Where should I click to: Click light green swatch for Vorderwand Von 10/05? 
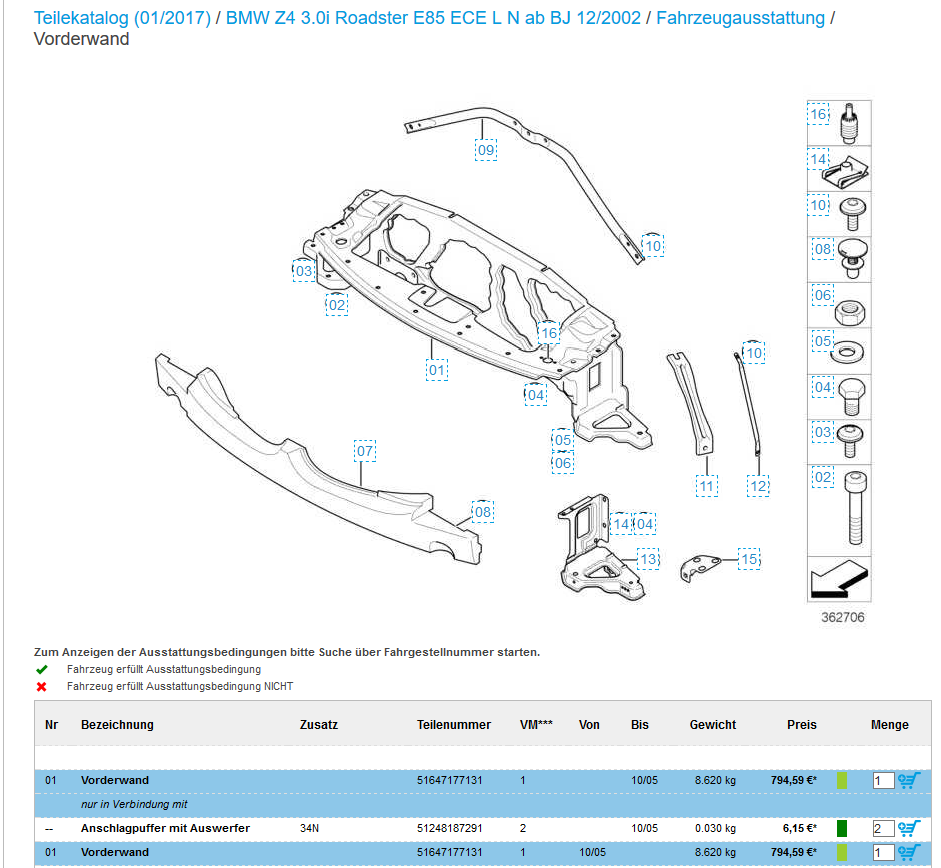[x=841, y=852]
